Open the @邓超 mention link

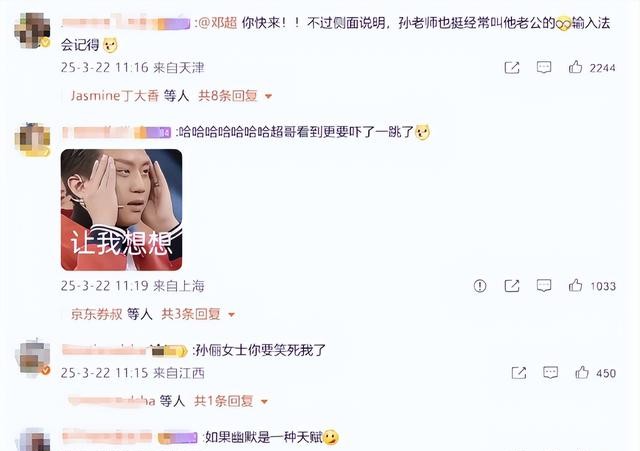point(216,23)
